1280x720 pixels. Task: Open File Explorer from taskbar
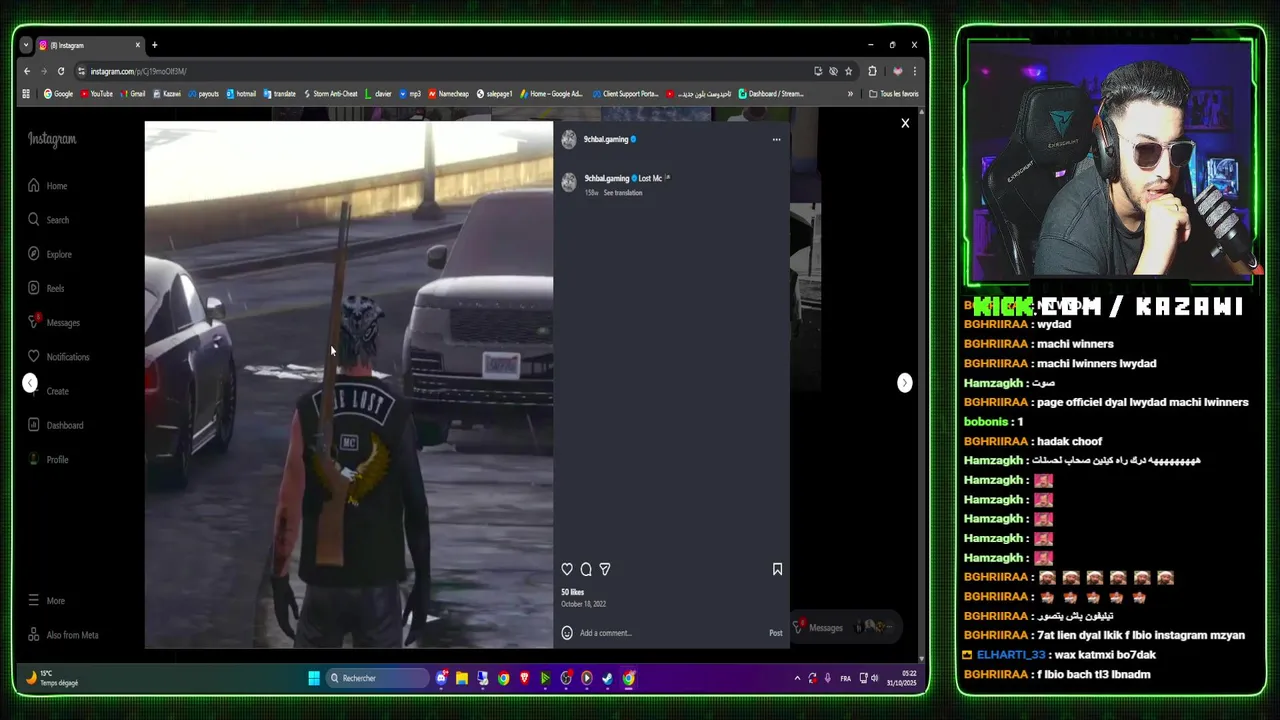pos(462,678)
